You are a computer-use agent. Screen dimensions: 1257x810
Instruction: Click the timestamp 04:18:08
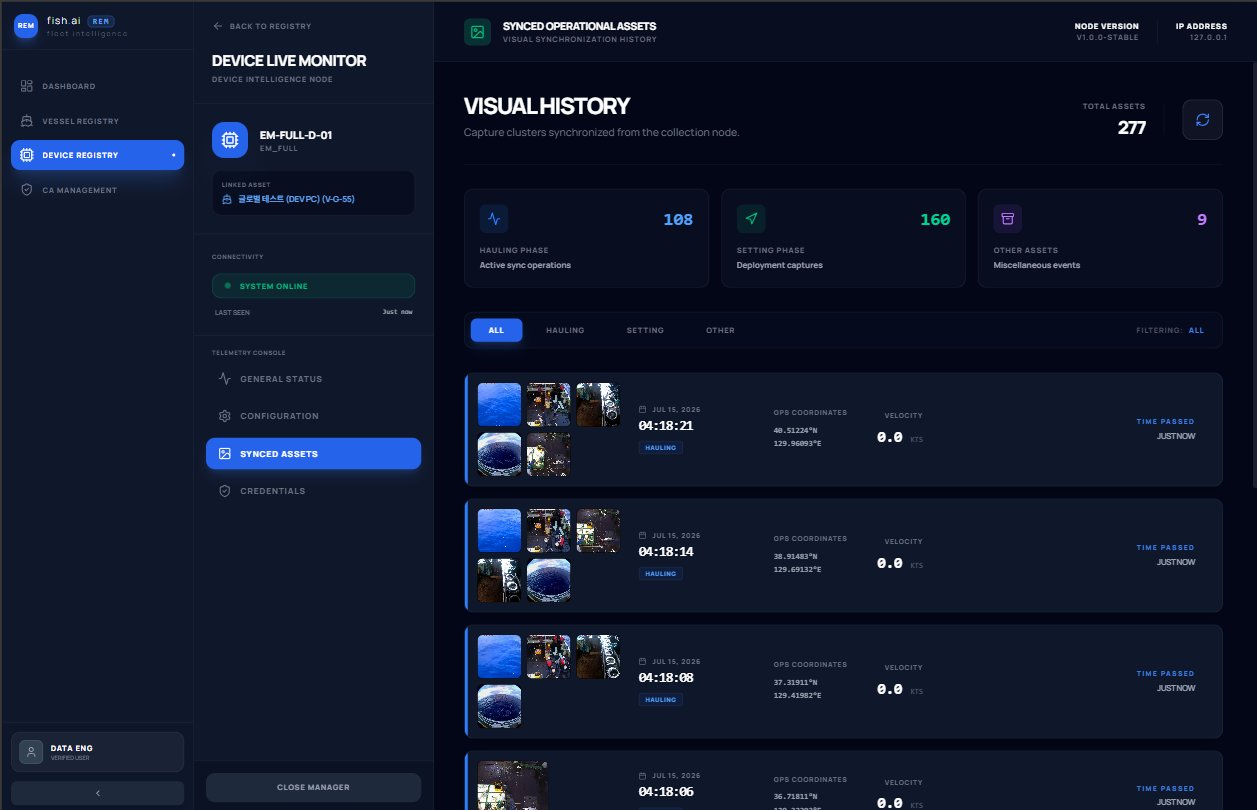(x=666, y=677)
